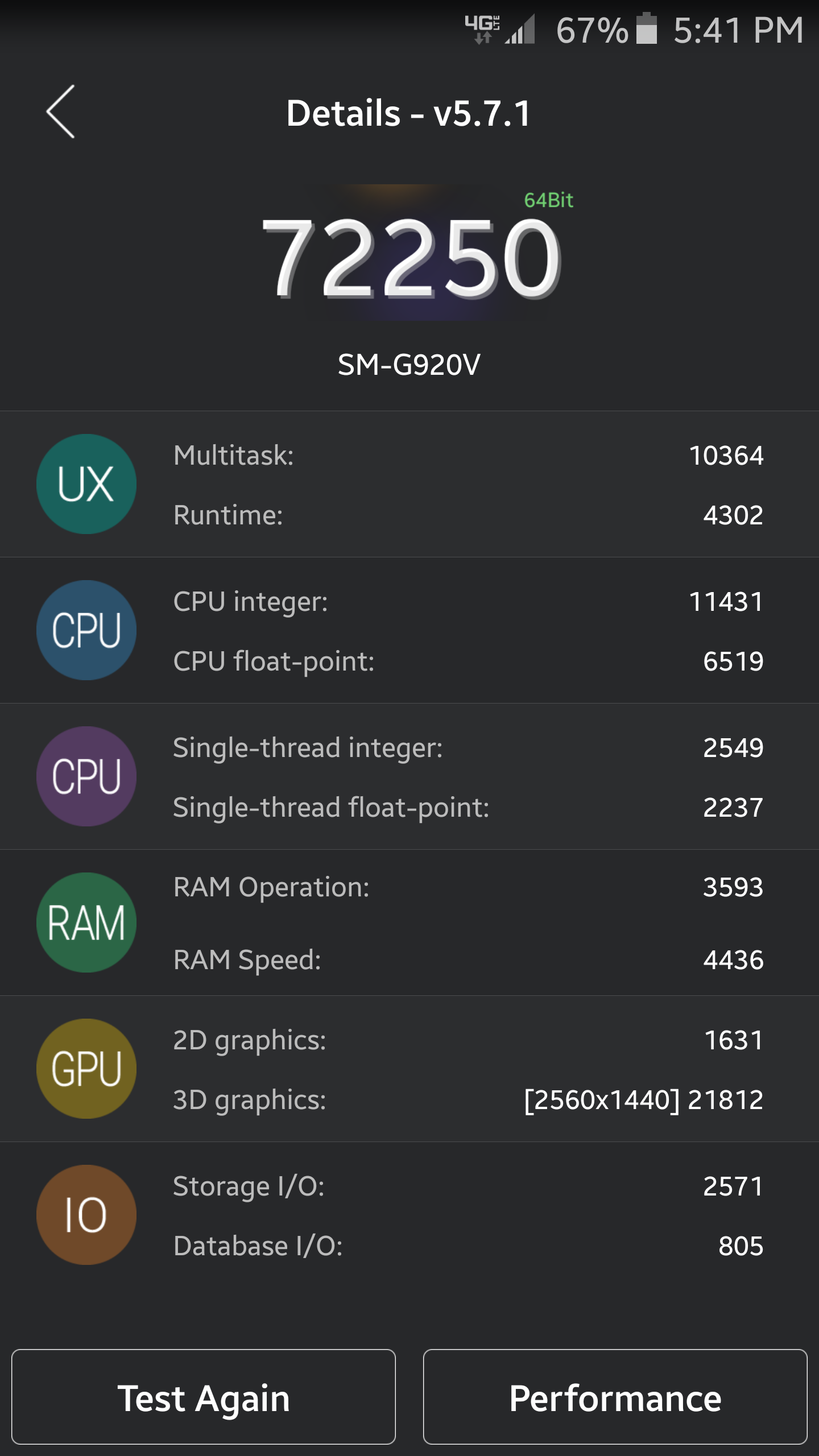Tap the RAM Speed result row
819x1456 pixels.
468,960
